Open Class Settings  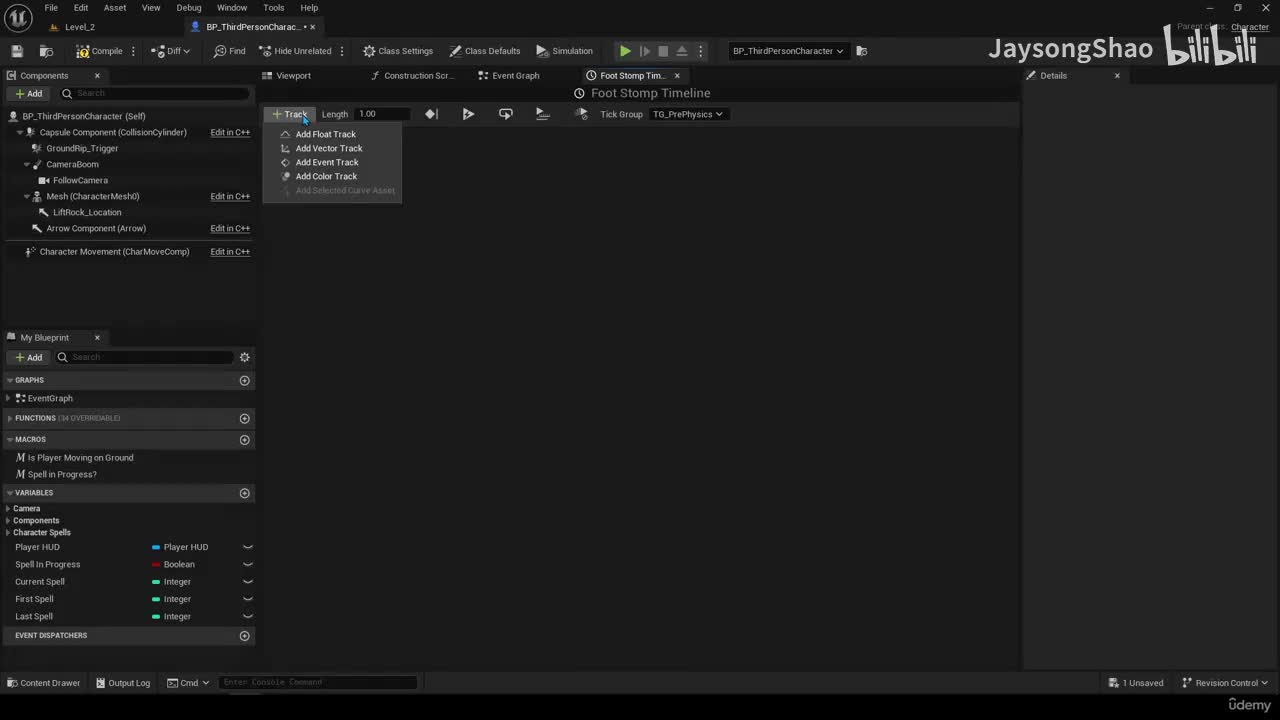click(x=398, y=51)
